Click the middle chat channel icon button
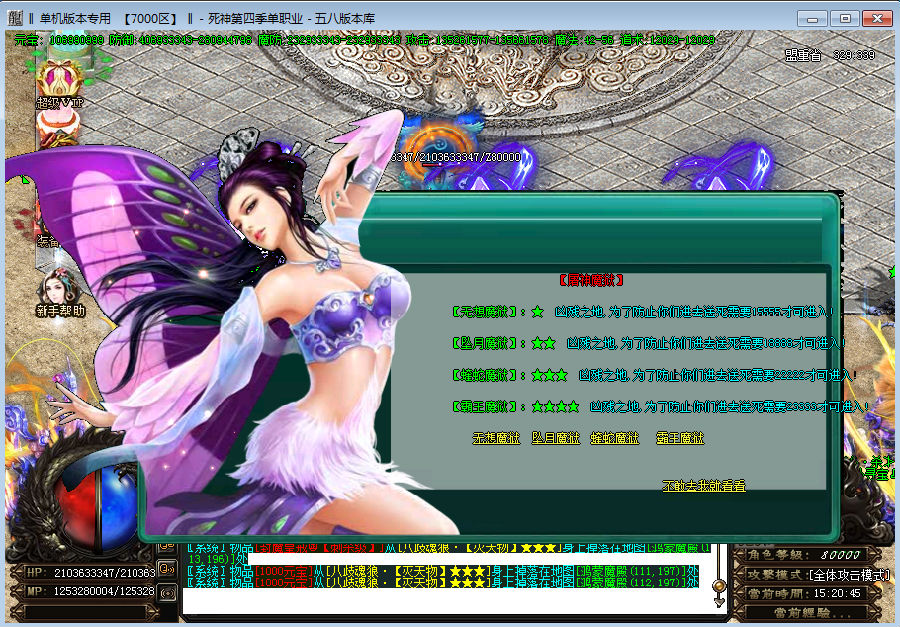900x627 pixels. (x=167, y=569)
